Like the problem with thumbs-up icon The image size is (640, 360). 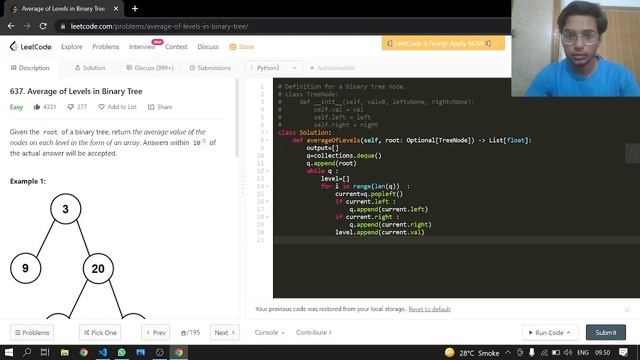37,107
